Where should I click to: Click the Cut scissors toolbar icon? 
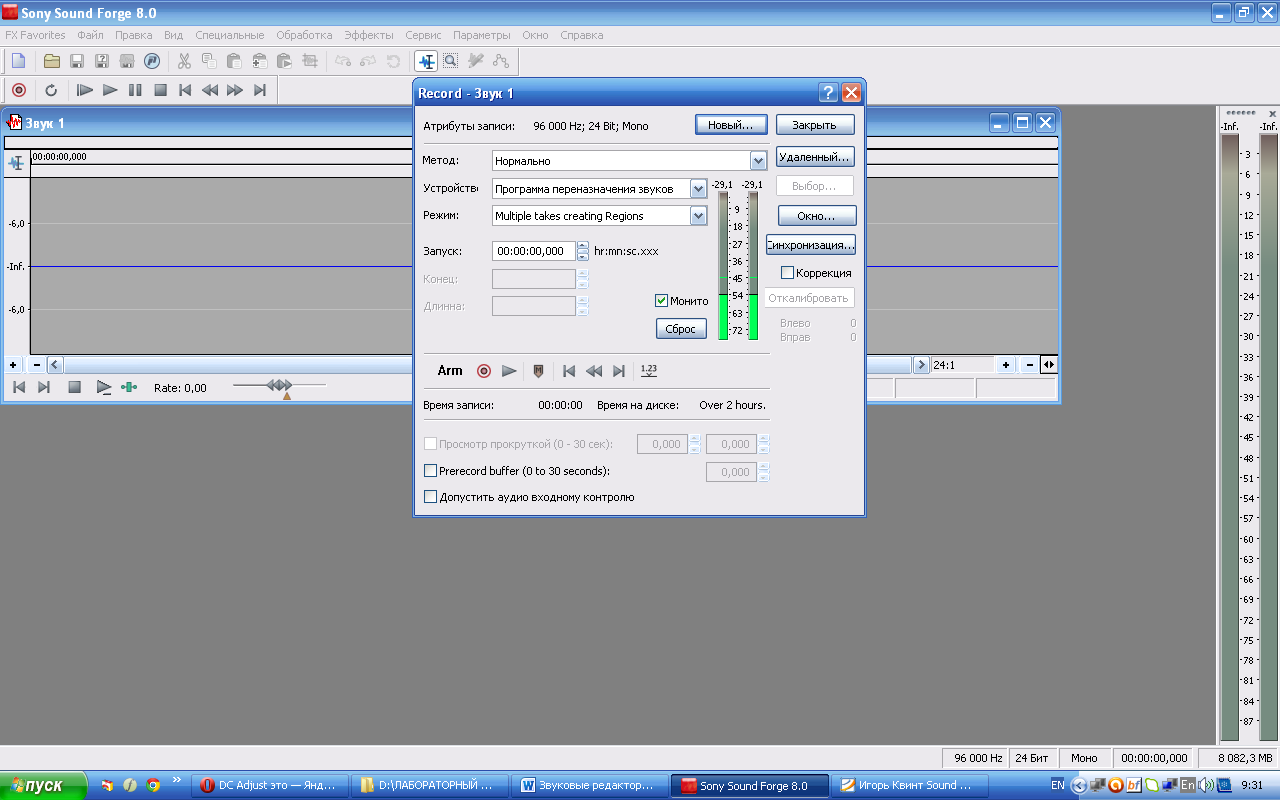pyautogui.click(x=184, y=61)
